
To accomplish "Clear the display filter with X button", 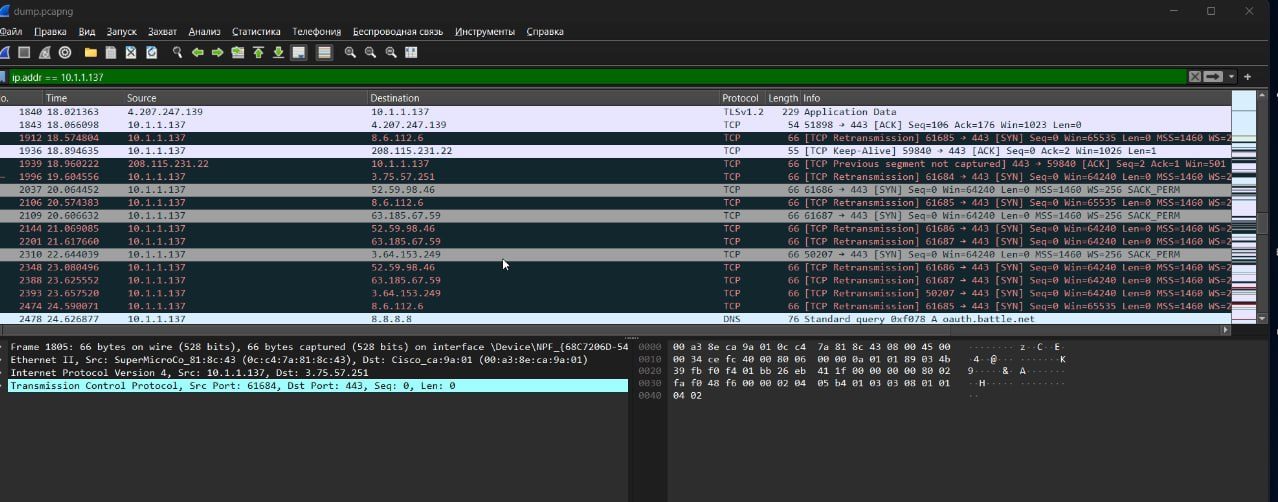I will coord(1195,76).
